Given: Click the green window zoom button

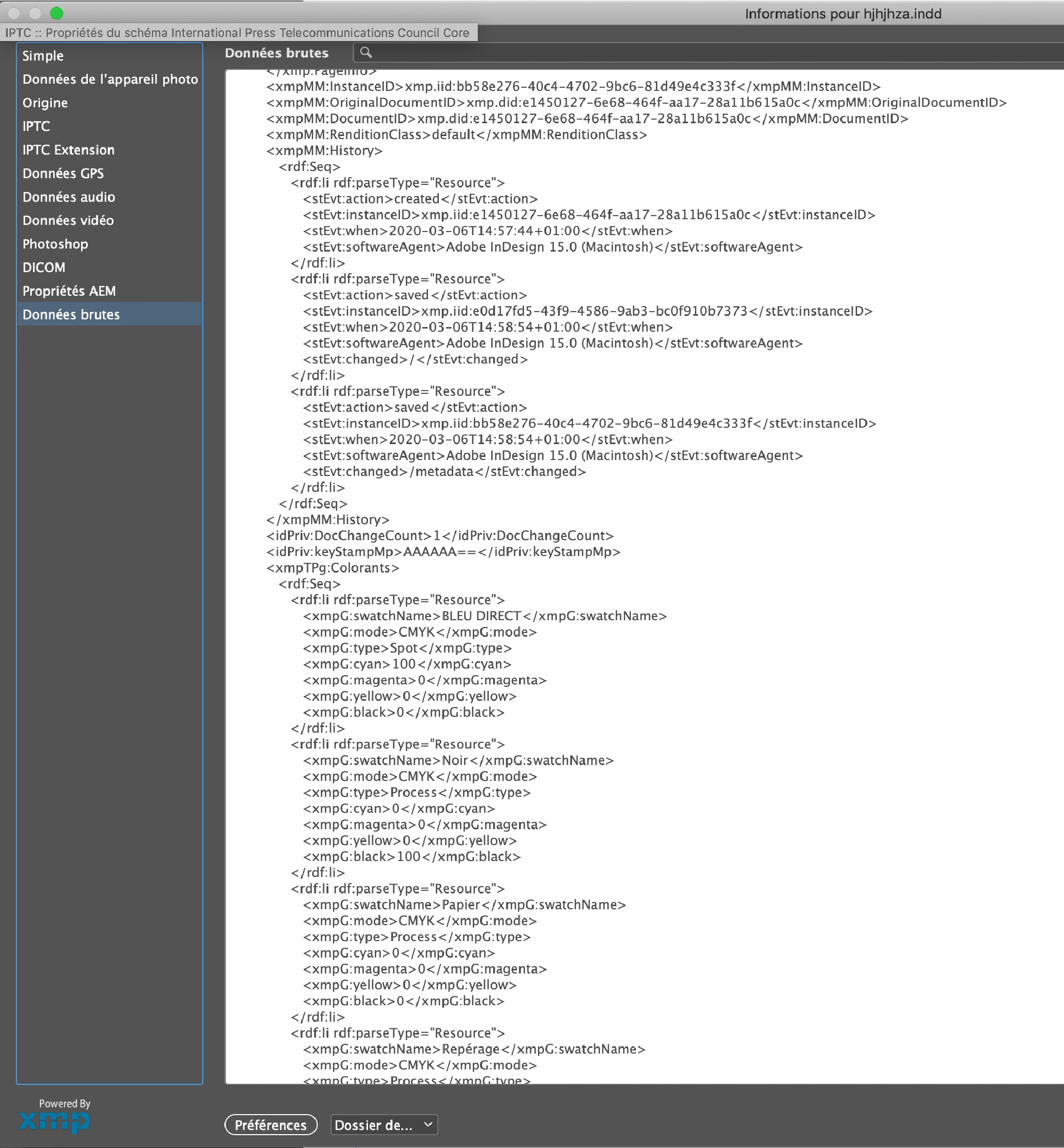Looking at the screenshot, I should click(x=56, y=13).
